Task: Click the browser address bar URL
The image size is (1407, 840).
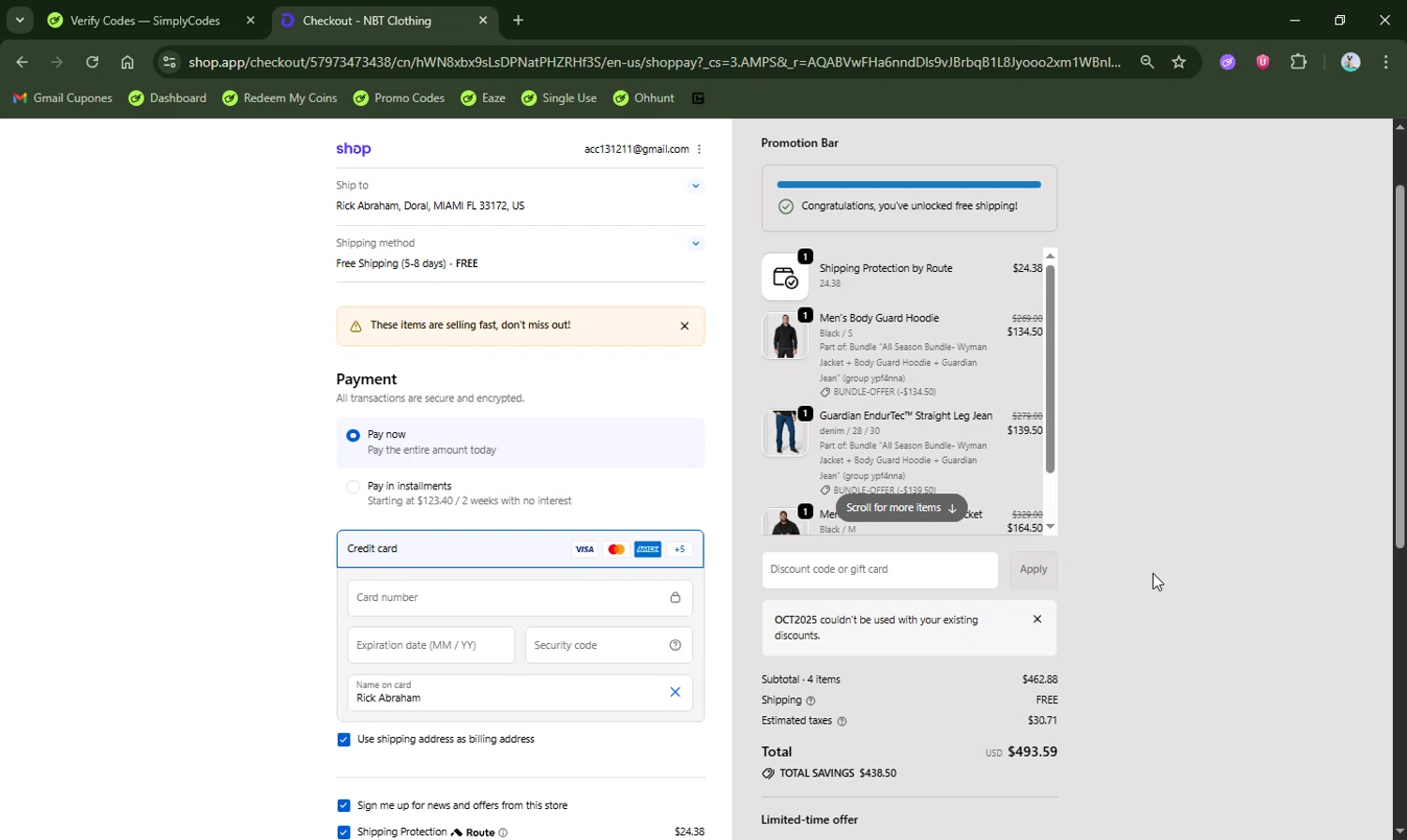Action: coord(654,62)
